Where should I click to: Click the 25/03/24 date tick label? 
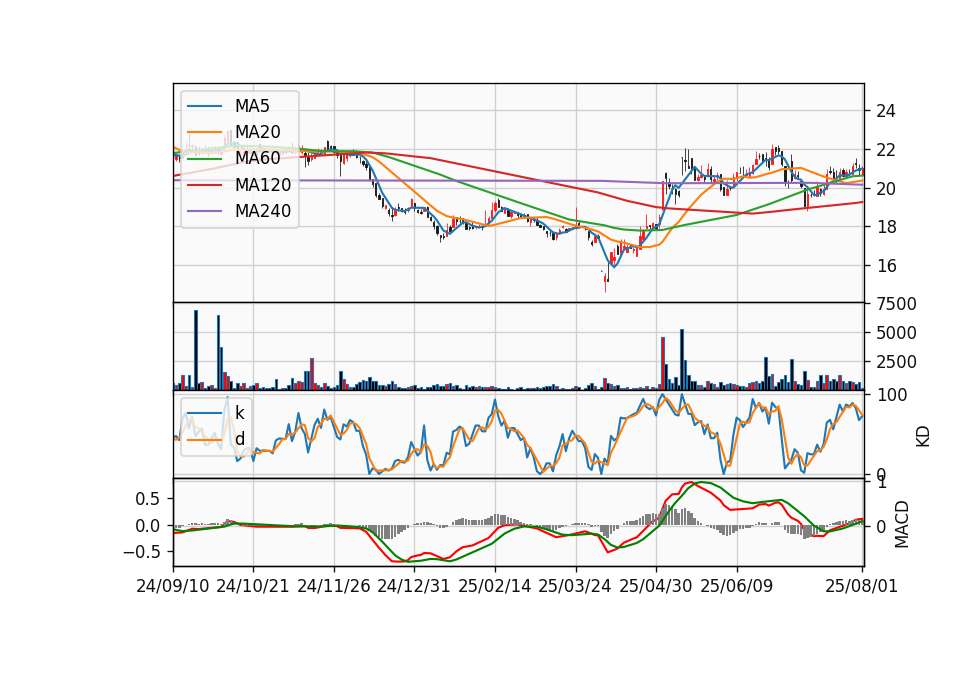pyautogui.click(x=575, y=586)
